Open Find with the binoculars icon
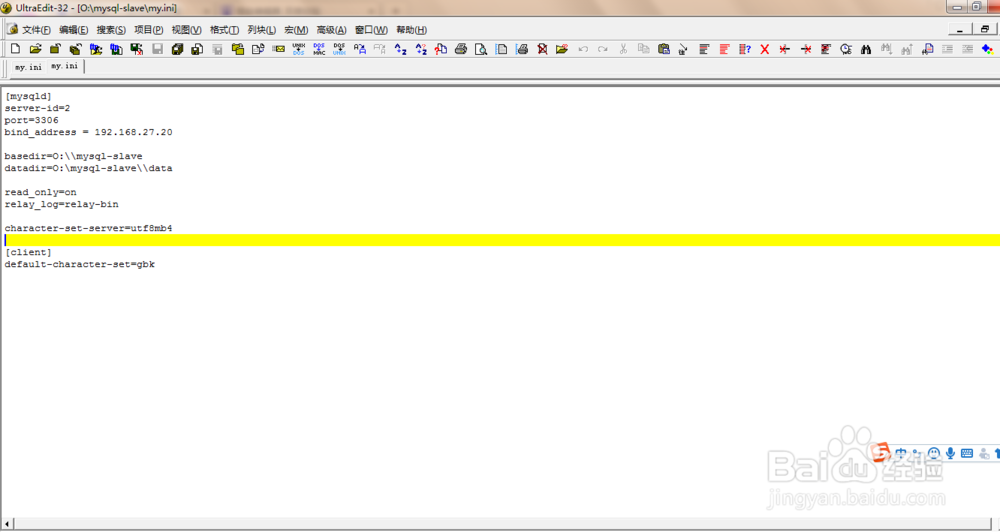This screenshot has width=1000, height=532. click(x=866, y=50)
